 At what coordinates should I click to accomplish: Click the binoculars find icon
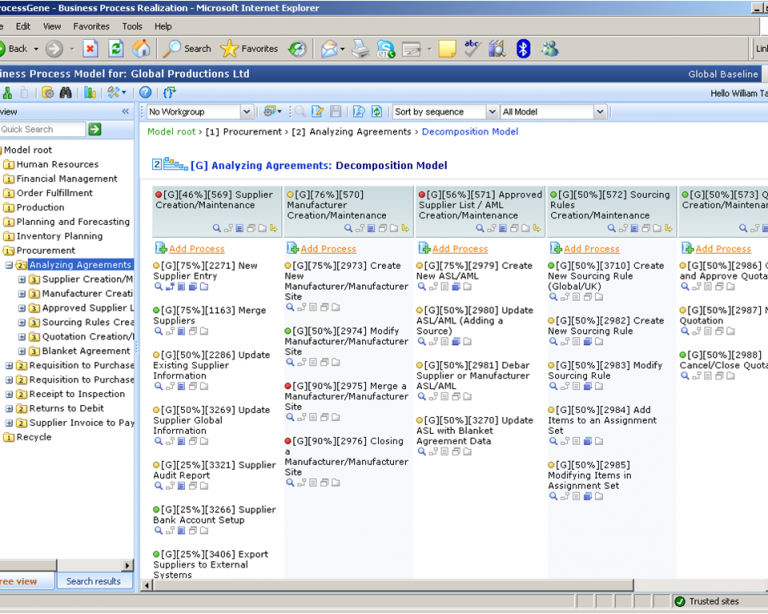point(65,93)
